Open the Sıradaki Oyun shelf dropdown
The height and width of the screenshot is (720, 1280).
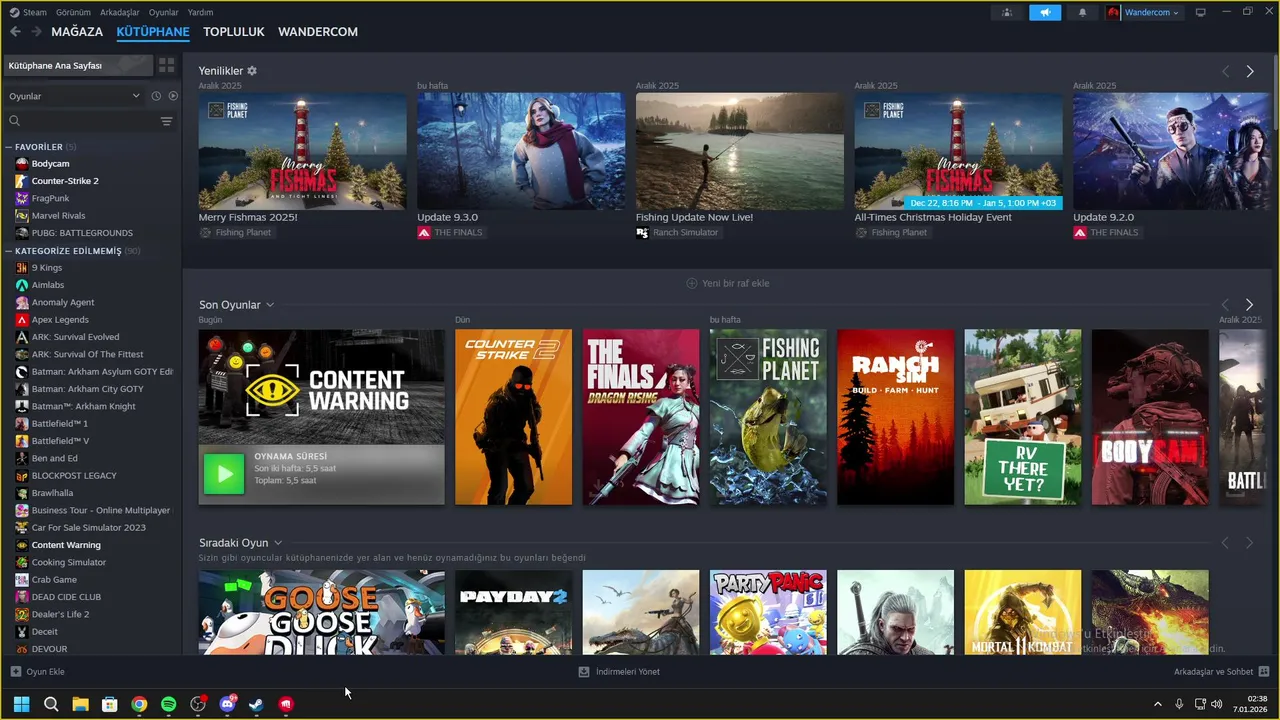point(278,543)
